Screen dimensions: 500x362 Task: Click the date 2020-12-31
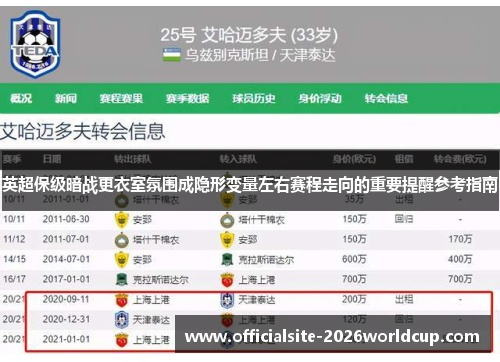pos(66,319)
